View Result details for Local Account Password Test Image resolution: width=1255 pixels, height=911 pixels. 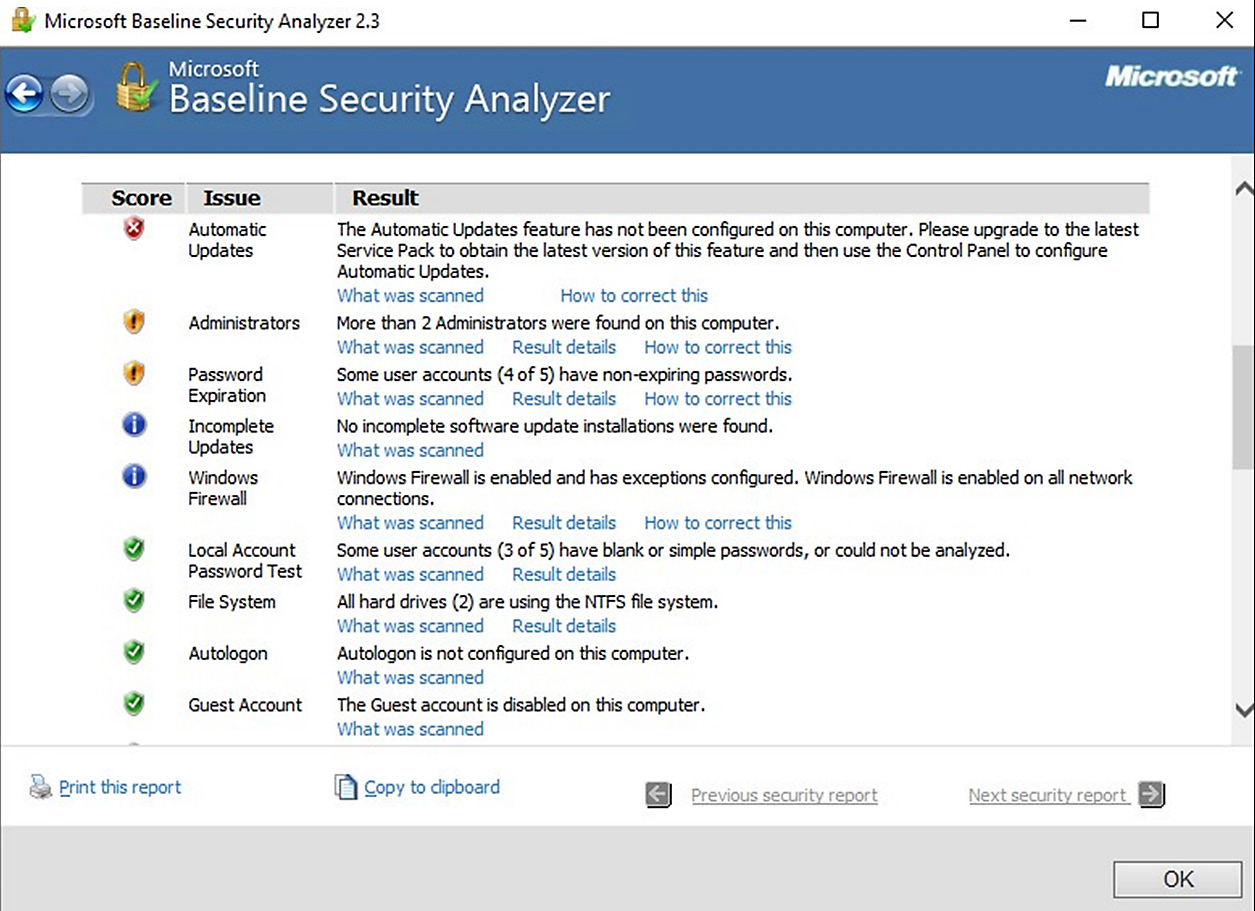pos(564,574)
